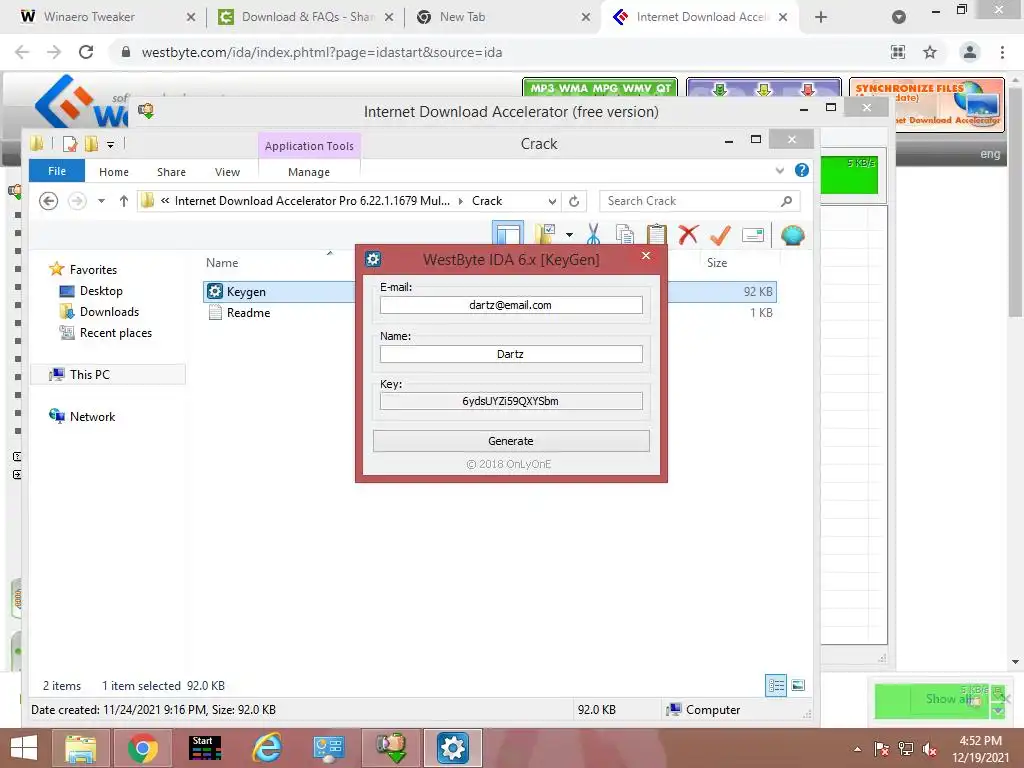Open the View ribbon tab
1024x768 pixels.
pos(227,172)
